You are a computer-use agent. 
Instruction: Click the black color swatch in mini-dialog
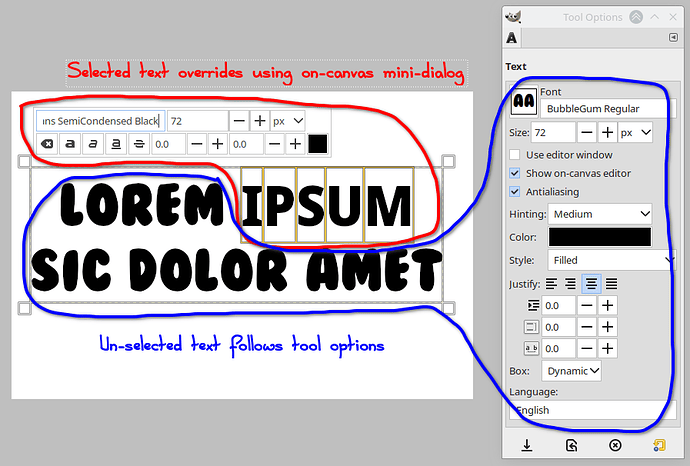[318, 144]
